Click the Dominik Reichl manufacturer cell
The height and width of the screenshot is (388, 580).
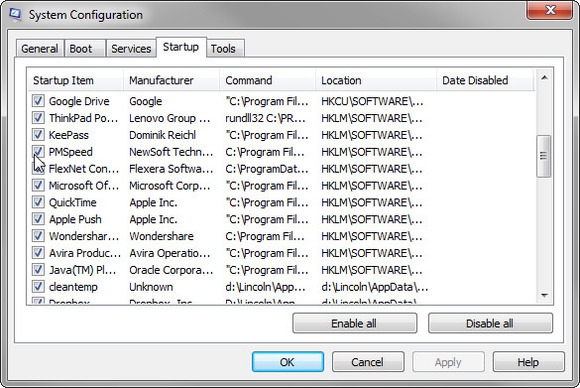(162, 135)
